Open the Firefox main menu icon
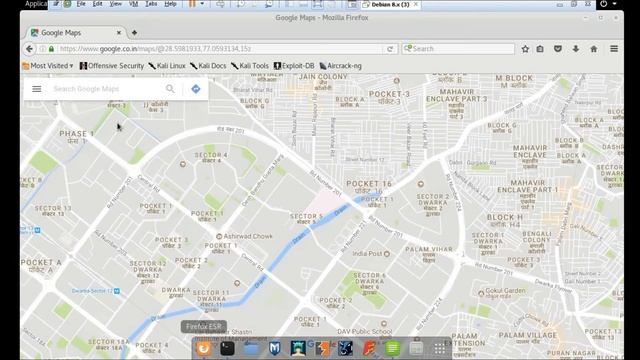Screen dimensions: 640x360 click(614, 49)
